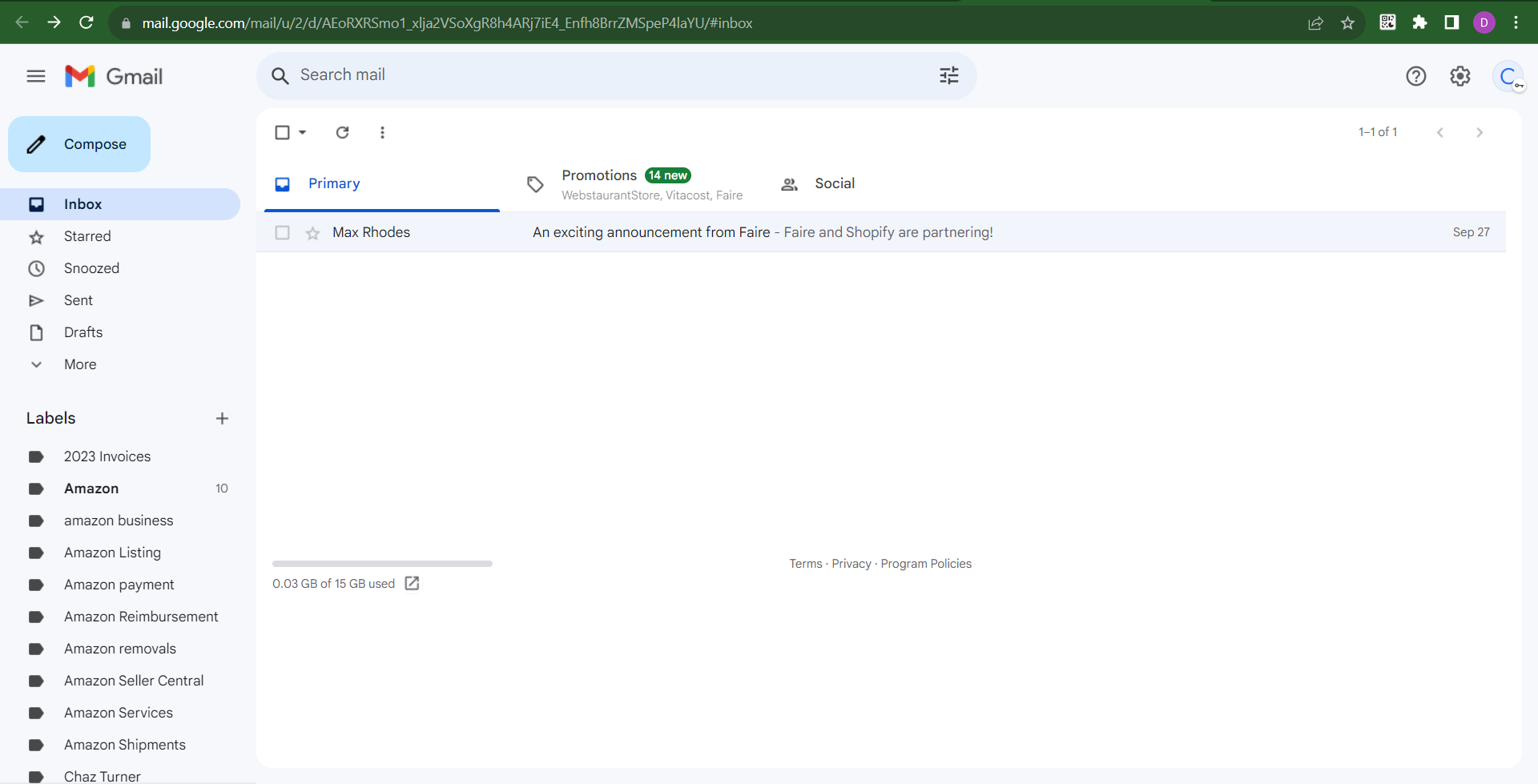The height and width of the screenshot is (784, 1538).
Task: Open the Sent folder
Action: click(120, 300)
